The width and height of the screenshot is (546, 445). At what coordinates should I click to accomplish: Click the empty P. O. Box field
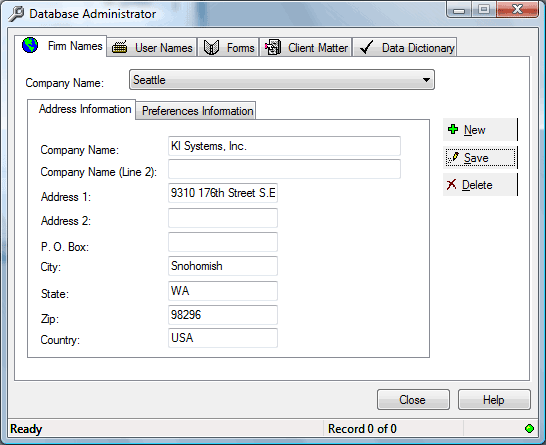click(x=223, y=242)
